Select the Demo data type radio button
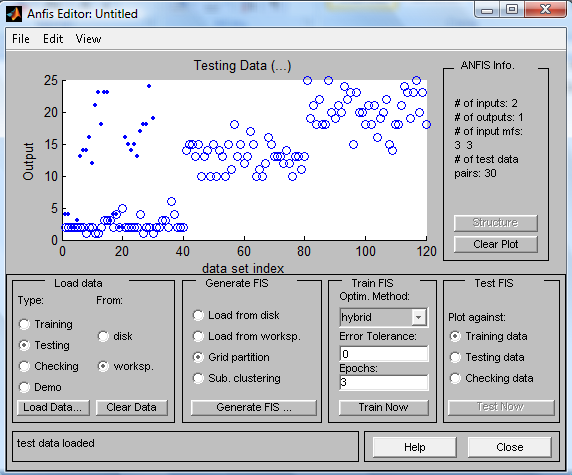The height and width of the screenshot is (475, 572). click(x=24, y=387)
